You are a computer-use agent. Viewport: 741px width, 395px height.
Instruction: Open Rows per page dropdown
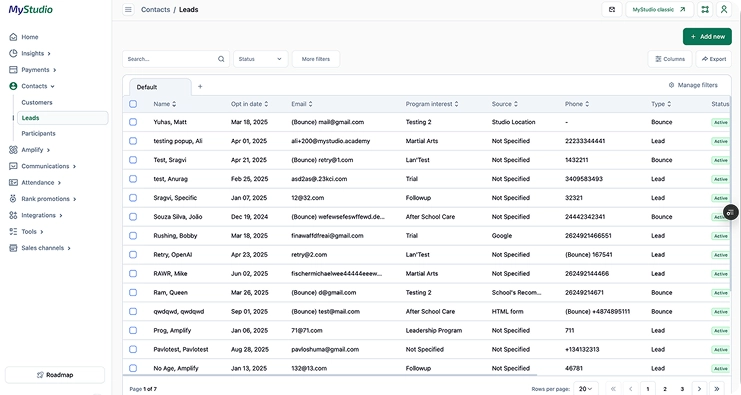click(x=586, y=389)
